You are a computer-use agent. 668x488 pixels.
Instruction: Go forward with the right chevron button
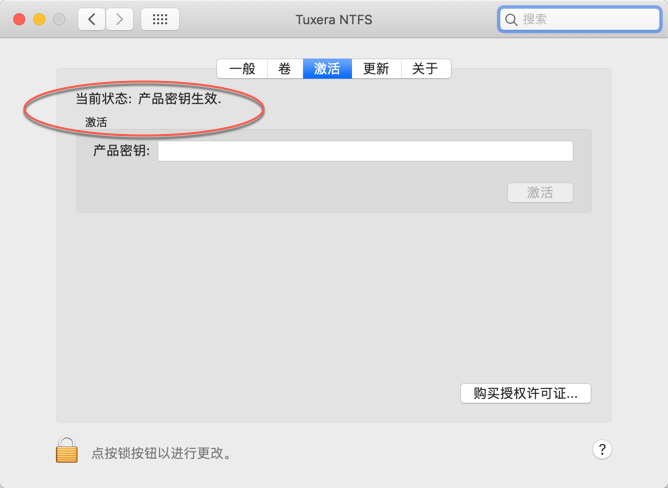coord(119,19)
